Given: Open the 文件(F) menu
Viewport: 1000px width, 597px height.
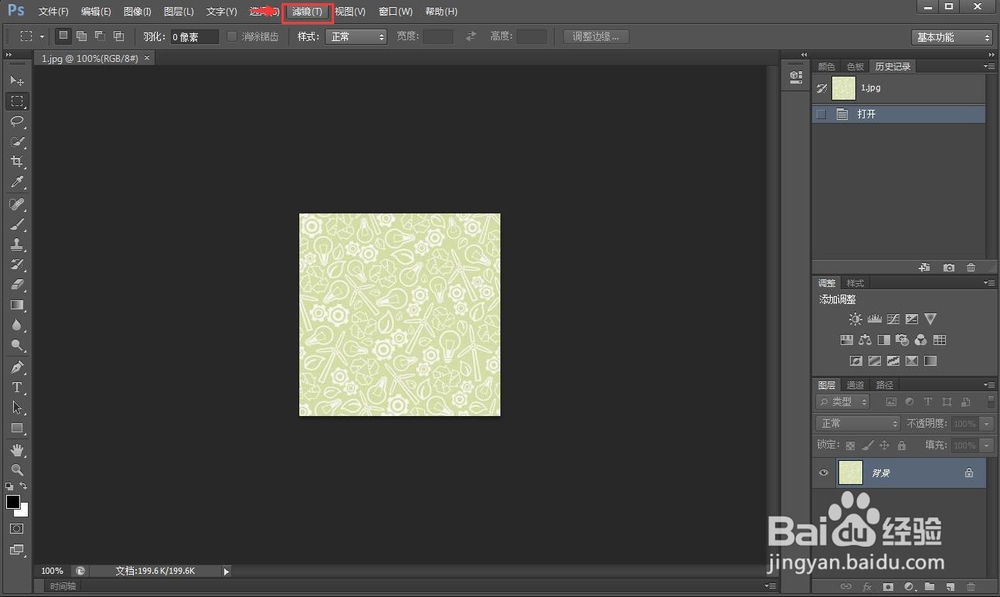Looking at the screenshot, I should pos(54,11).
